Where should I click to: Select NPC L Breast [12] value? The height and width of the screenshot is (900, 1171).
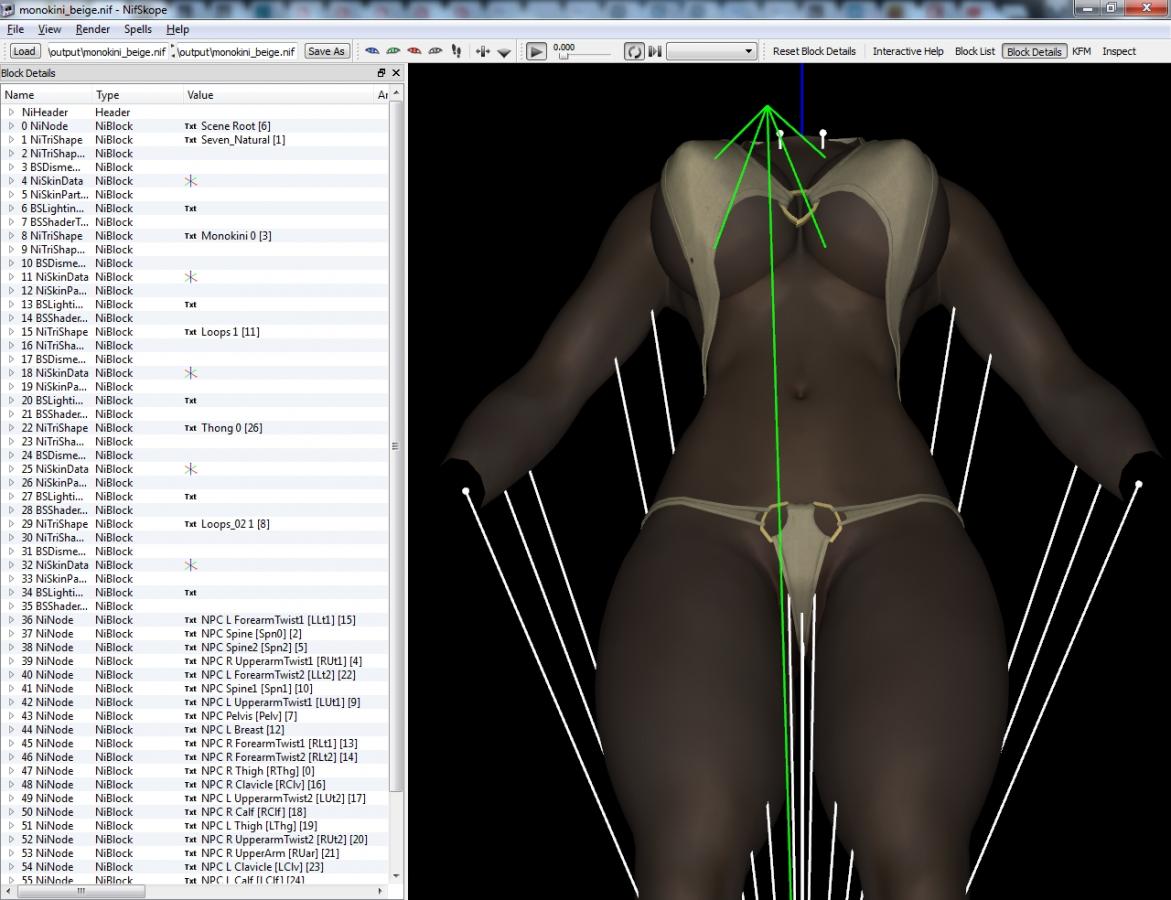click(243, 730)
